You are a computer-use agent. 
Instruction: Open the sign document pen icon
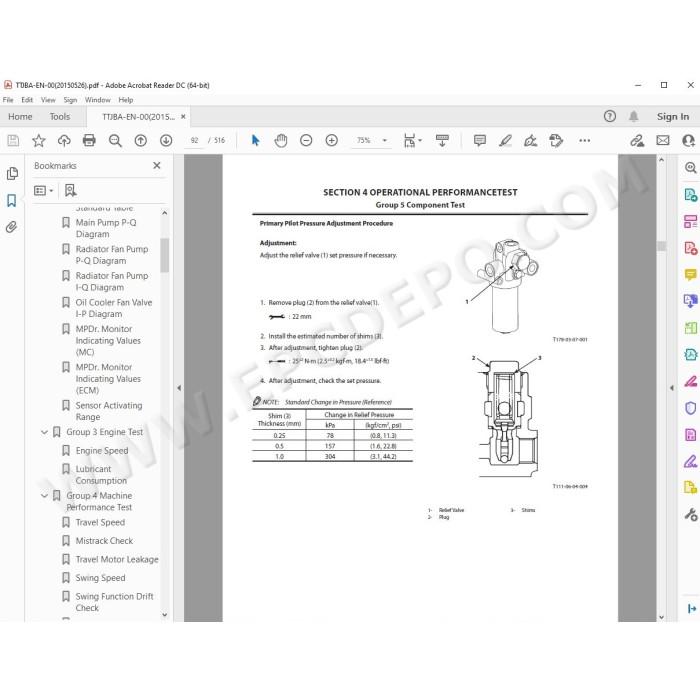click(x=531, y=141)
